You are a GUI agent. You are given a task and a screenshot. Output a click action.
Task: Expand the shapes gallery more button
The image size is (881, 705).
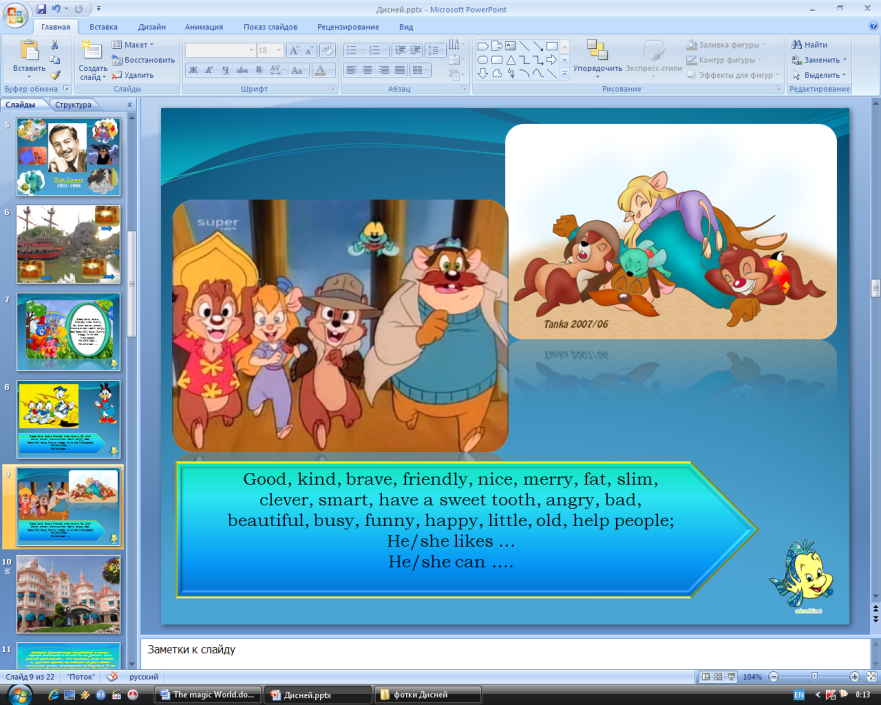pyautogui.click(x=565, y=74)
